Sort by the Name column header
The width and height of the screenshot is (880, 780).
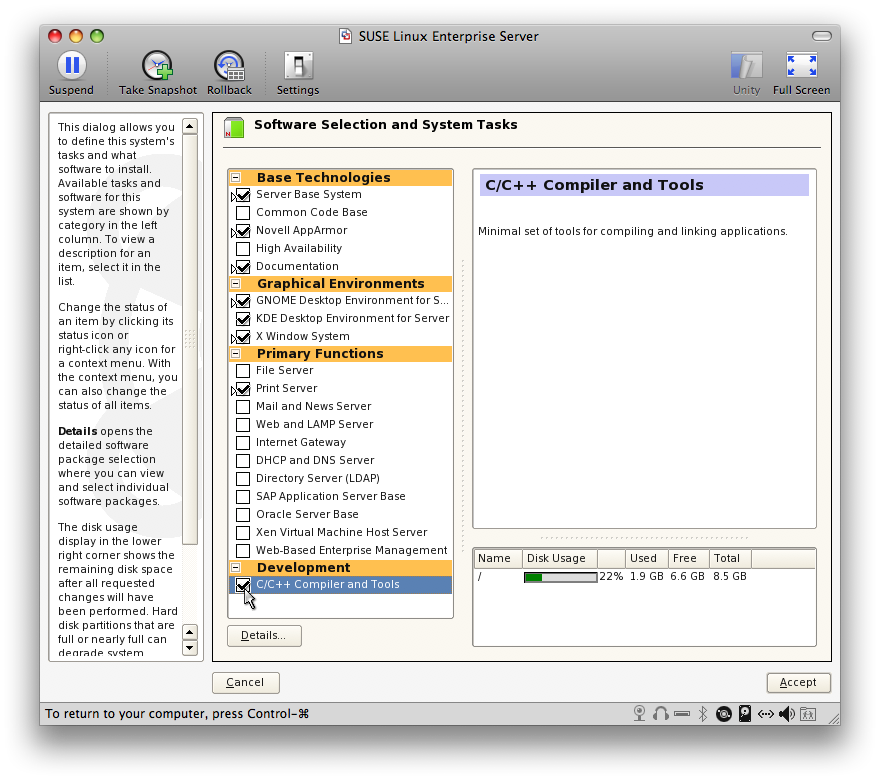click(498, 558)
